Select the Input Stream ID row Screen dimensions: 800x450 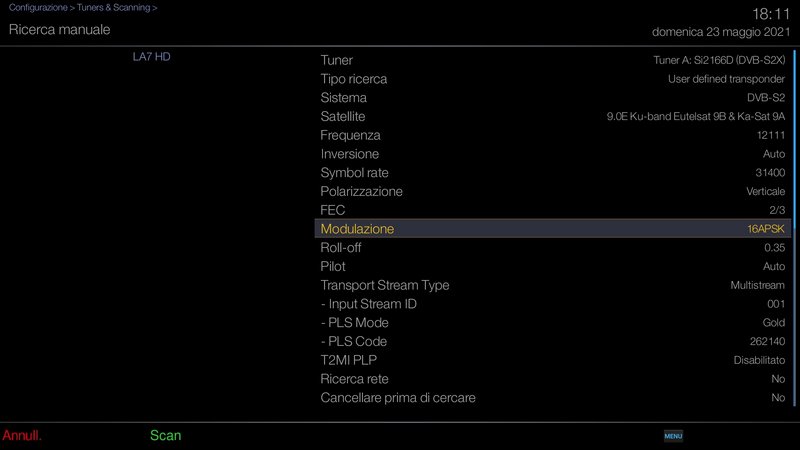tap(553, 304)
